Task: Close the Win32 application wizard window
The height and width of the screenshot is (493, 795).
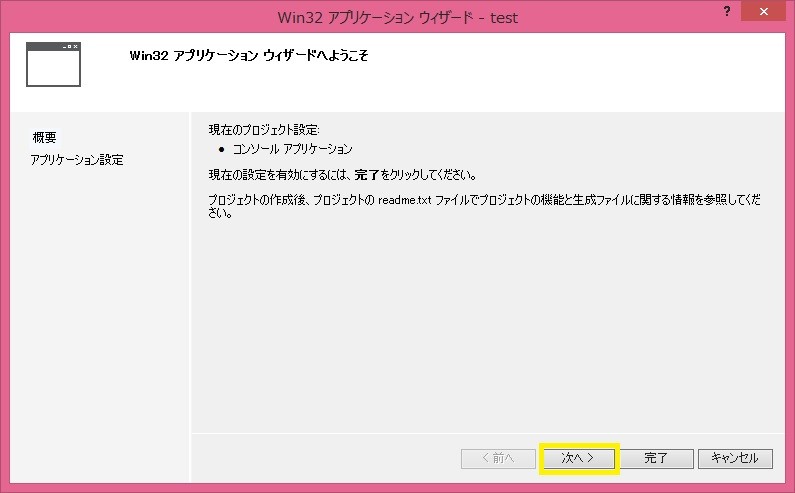Action: pyautogui.click(x=764, y=11)
